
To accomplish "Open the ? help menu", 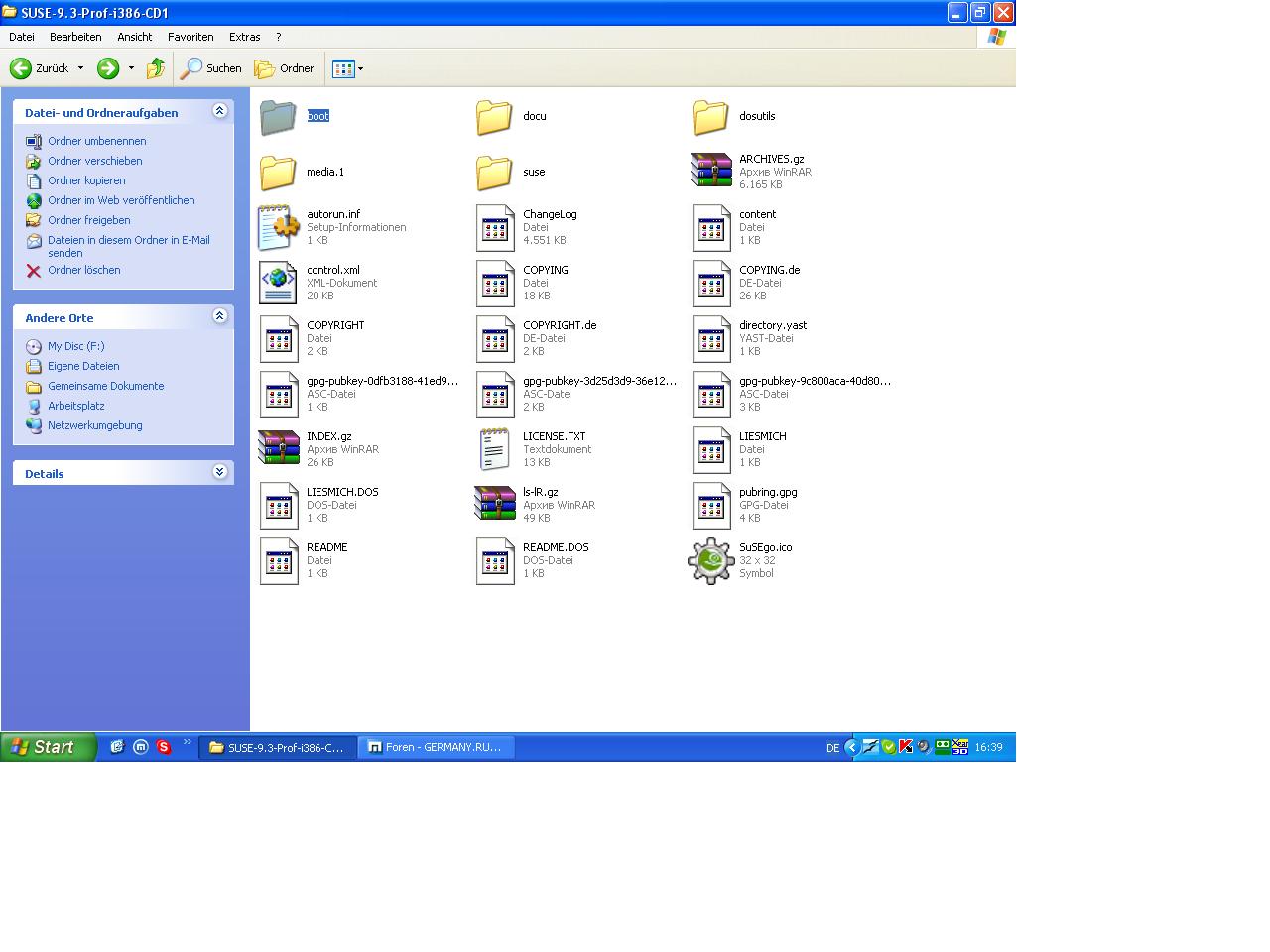I will coord(279,37).
